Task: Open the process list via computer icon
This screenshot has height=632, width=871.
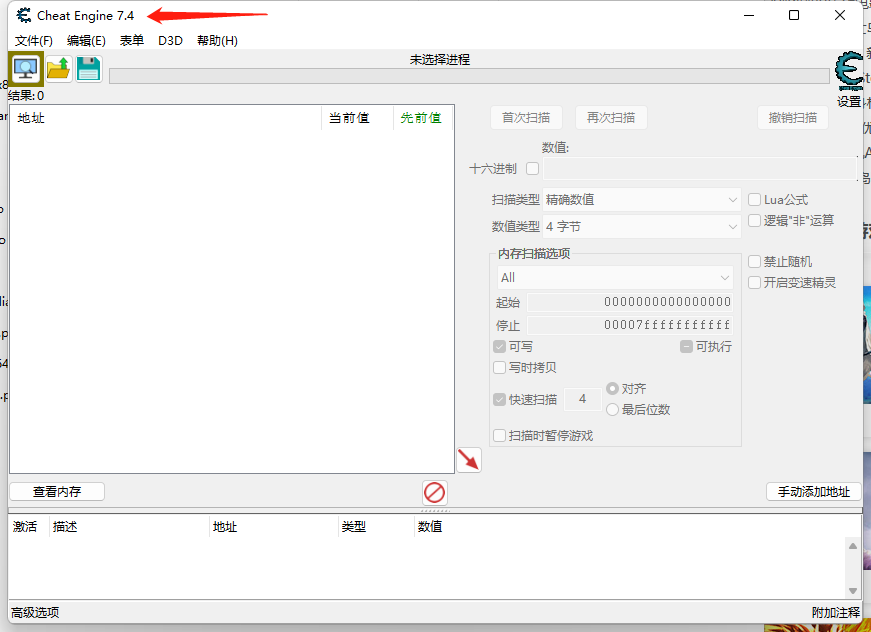Action: (26, 69)
